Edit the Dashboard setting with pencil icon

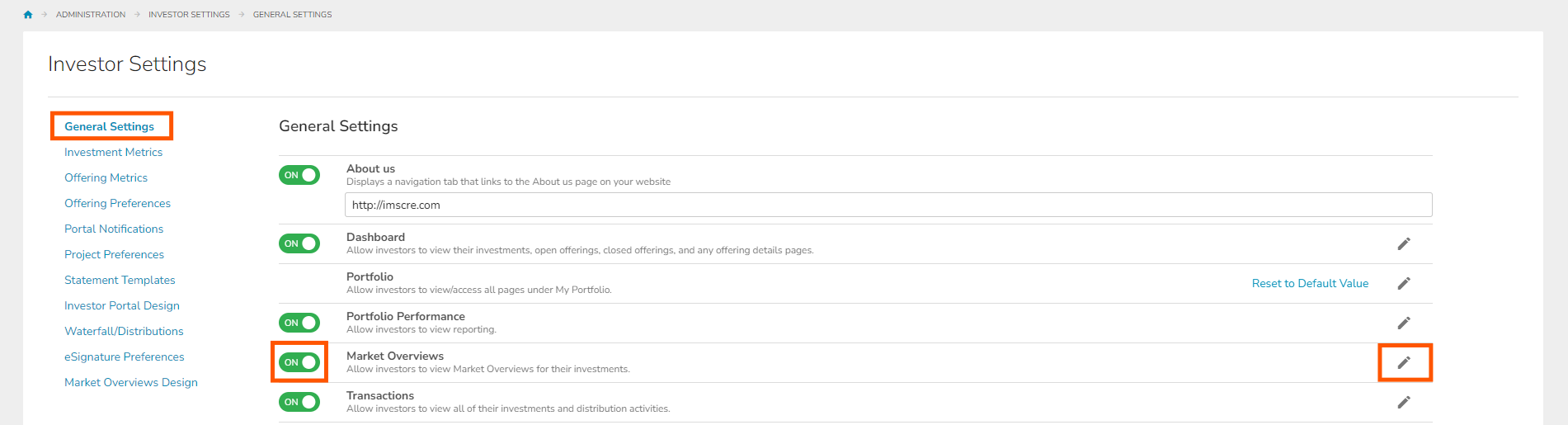click(x=1404, y=243)
